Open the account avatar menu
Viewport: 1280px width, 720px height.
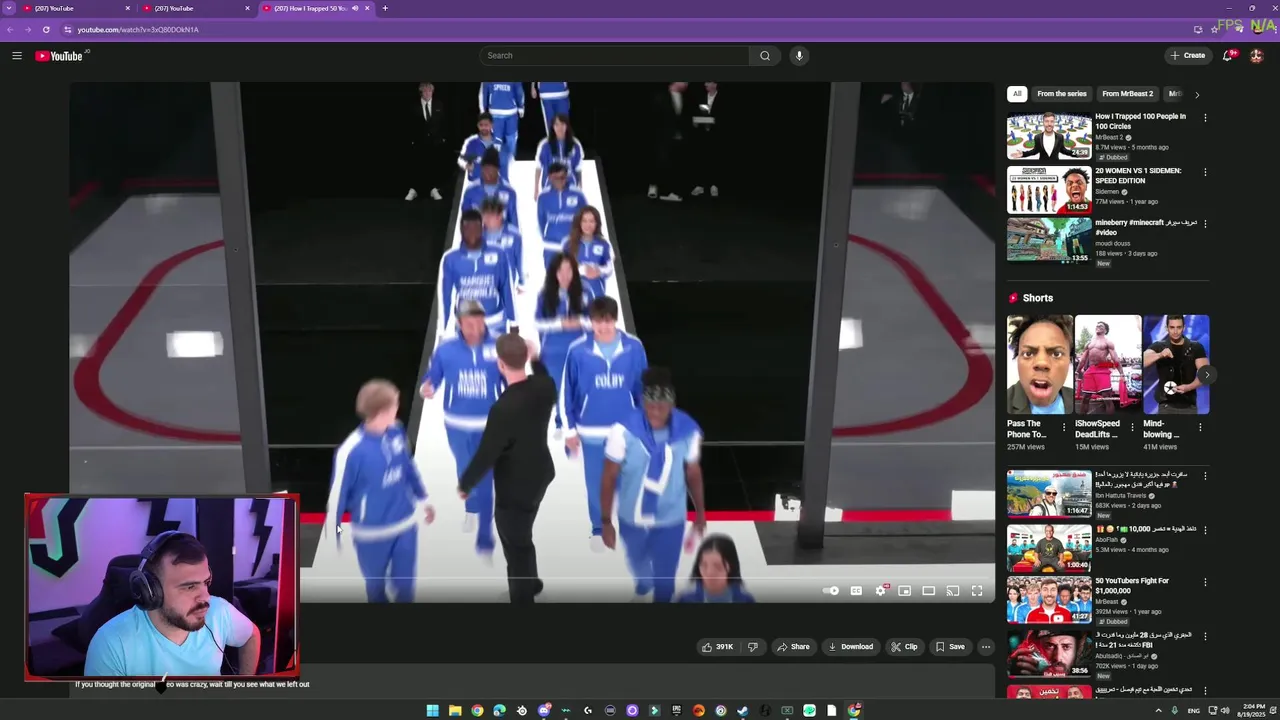pyautogui.click(x=1257, y=56)
